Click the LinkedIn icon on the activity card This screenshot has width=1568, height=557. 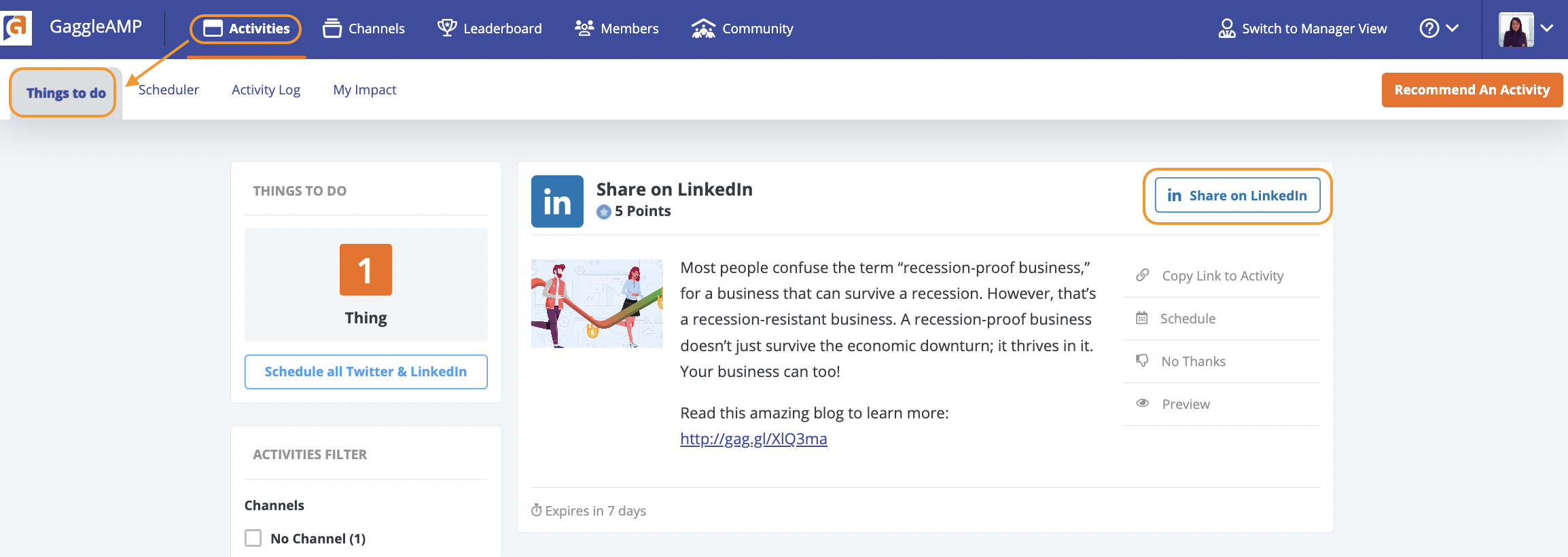tap(557, 201)
